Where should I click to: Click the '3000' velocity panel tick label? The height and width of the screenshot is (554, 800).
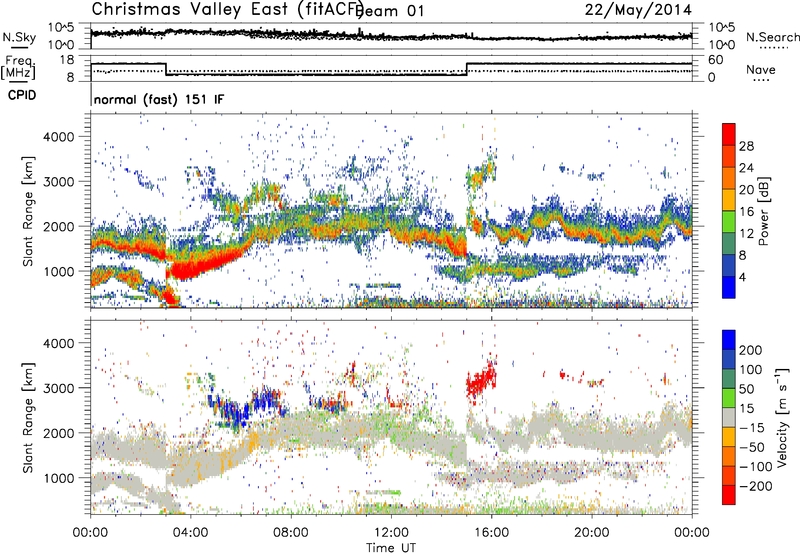(x=58, y=388)
